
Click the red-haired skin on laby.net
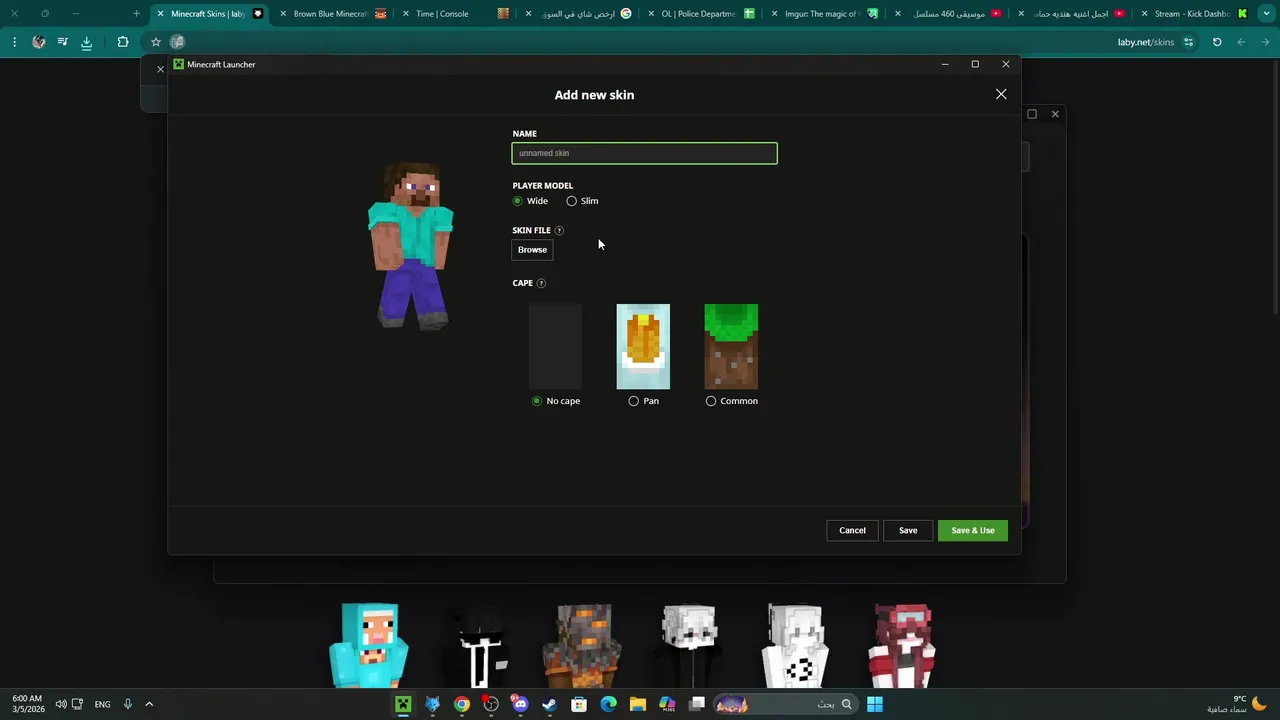(x=903, y=645)
